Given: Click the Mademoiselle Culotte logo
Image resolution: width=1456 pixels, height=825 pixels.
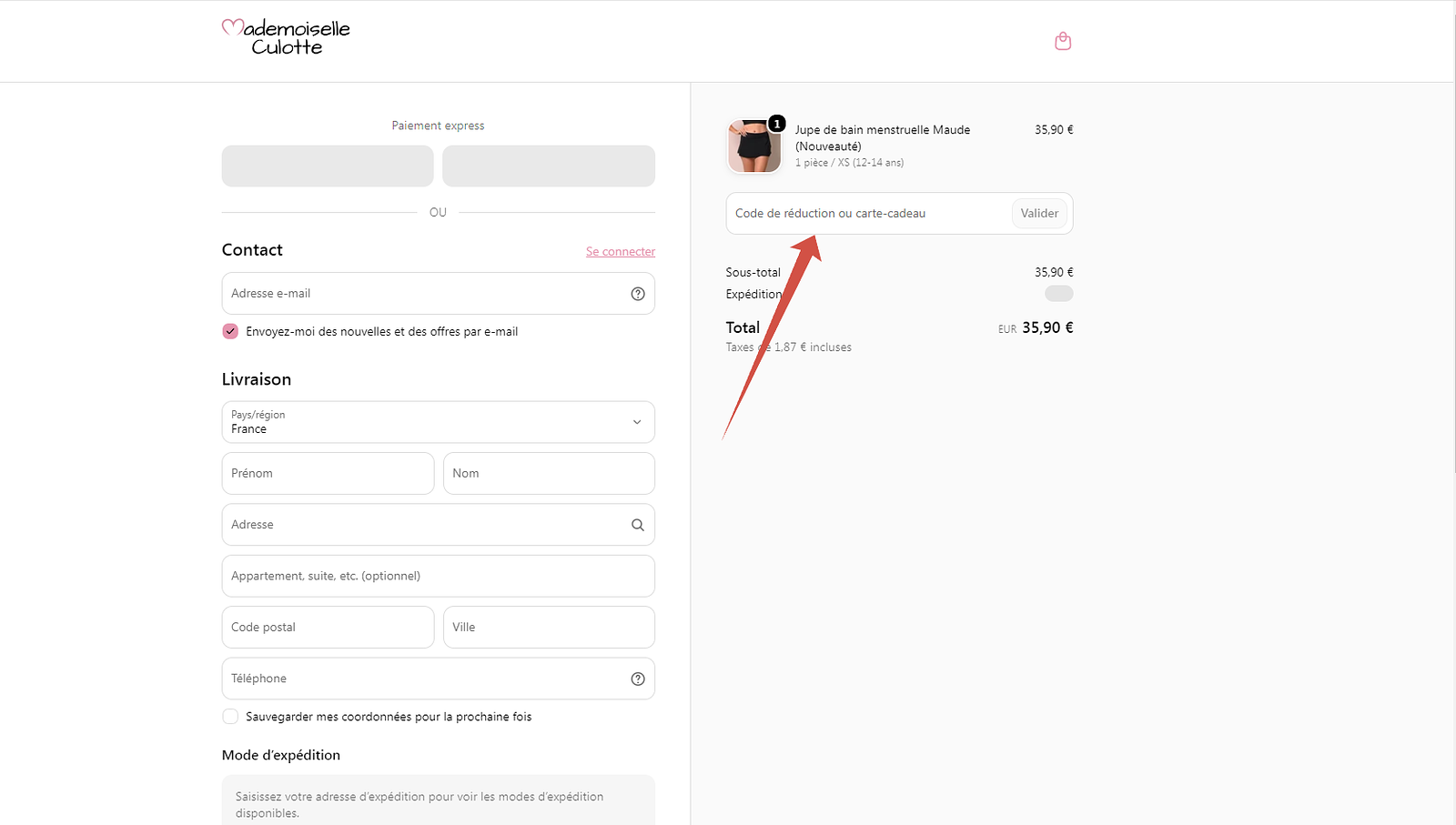Looking at the screenshot, I should [x=286, y=37].
